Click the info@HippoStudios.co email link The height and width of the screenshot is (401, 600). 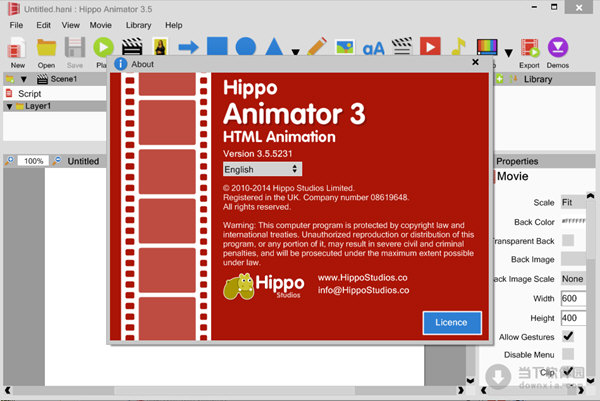pos(363,290)
